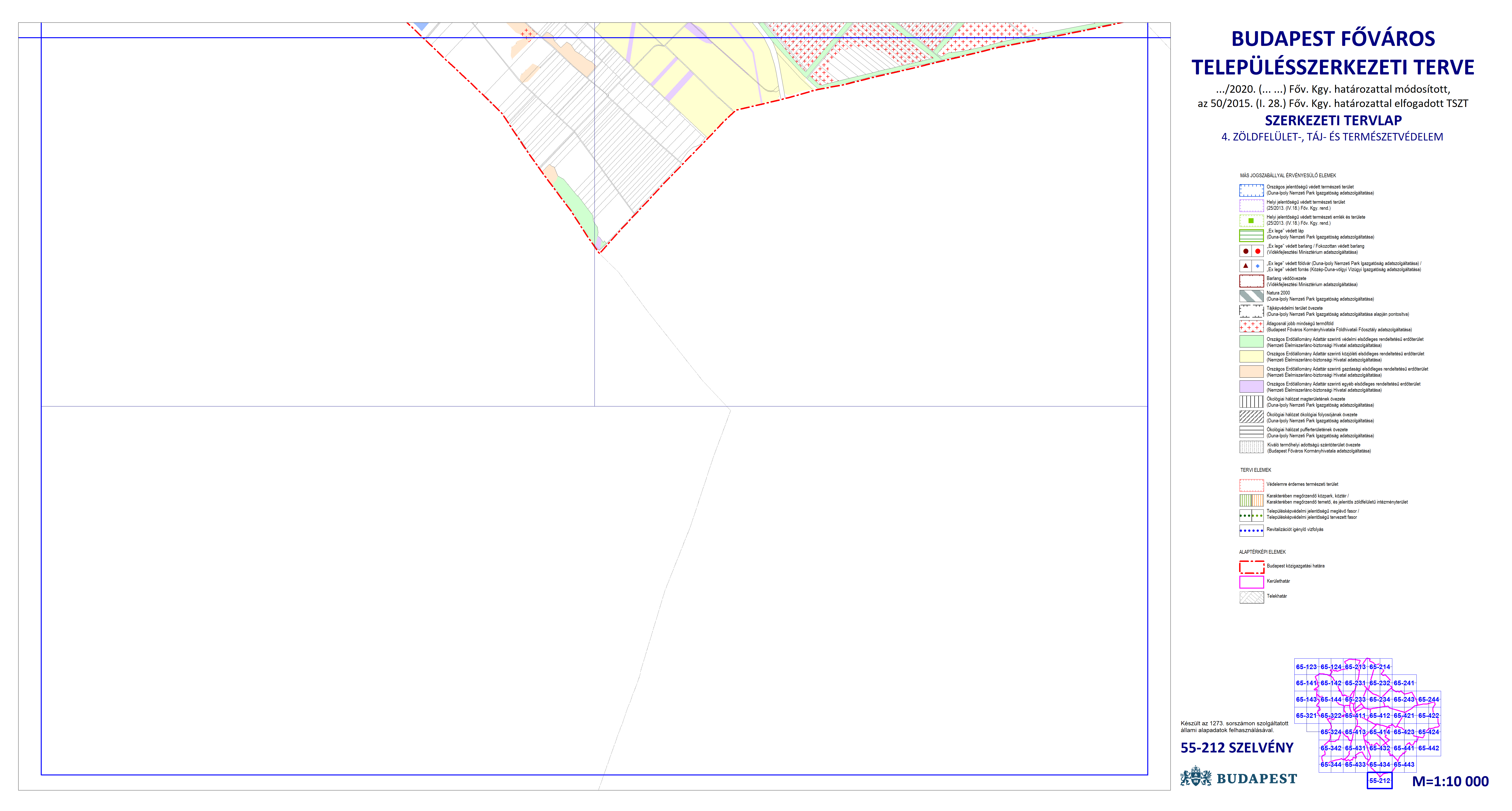The height and width of the screenshot is (811, 1512).
Task: Select index map tile 65-344
Action: click(1331, 765)
